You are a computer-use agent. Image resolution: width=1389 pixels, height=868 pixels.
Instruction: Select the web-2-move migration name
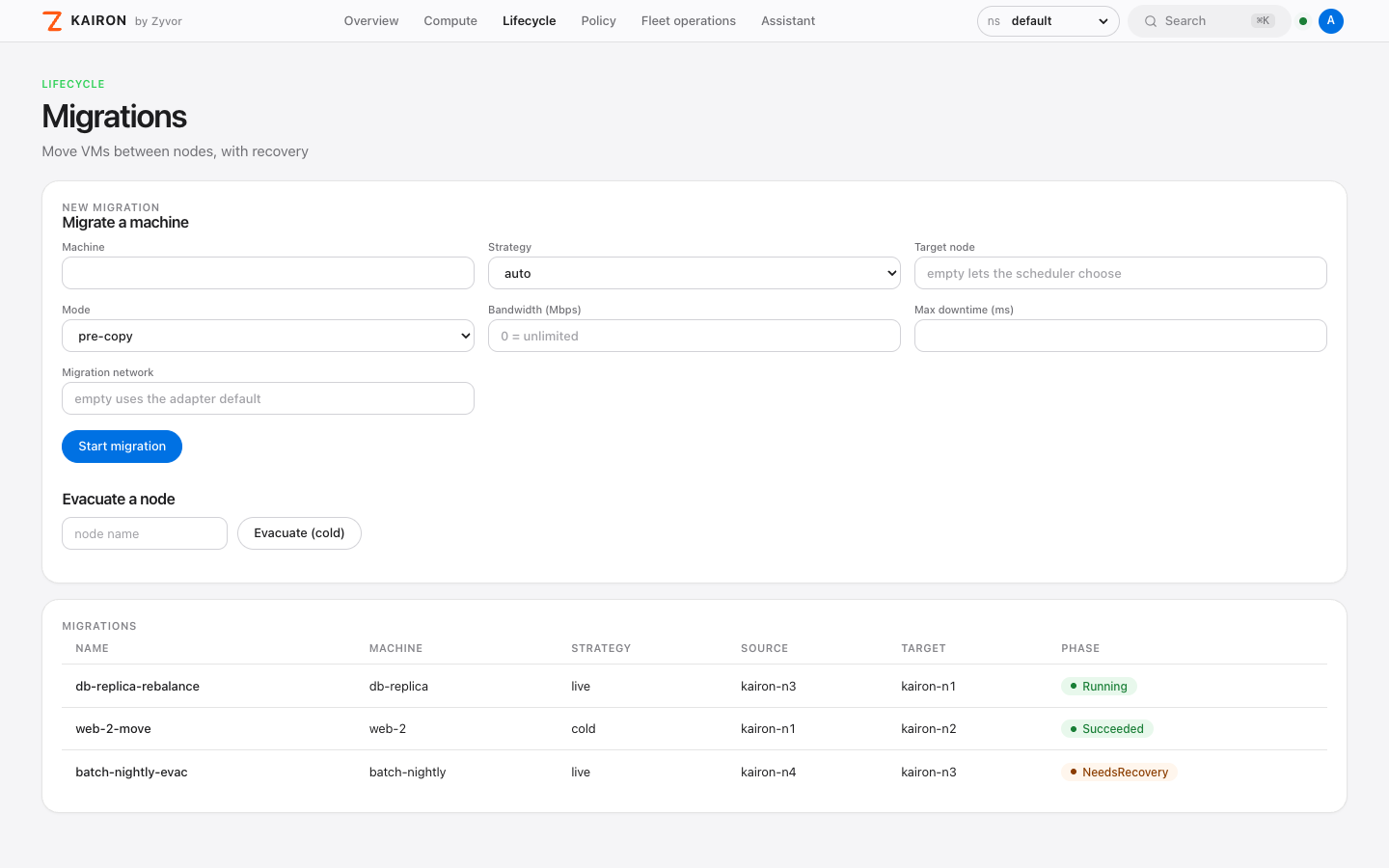114,729
